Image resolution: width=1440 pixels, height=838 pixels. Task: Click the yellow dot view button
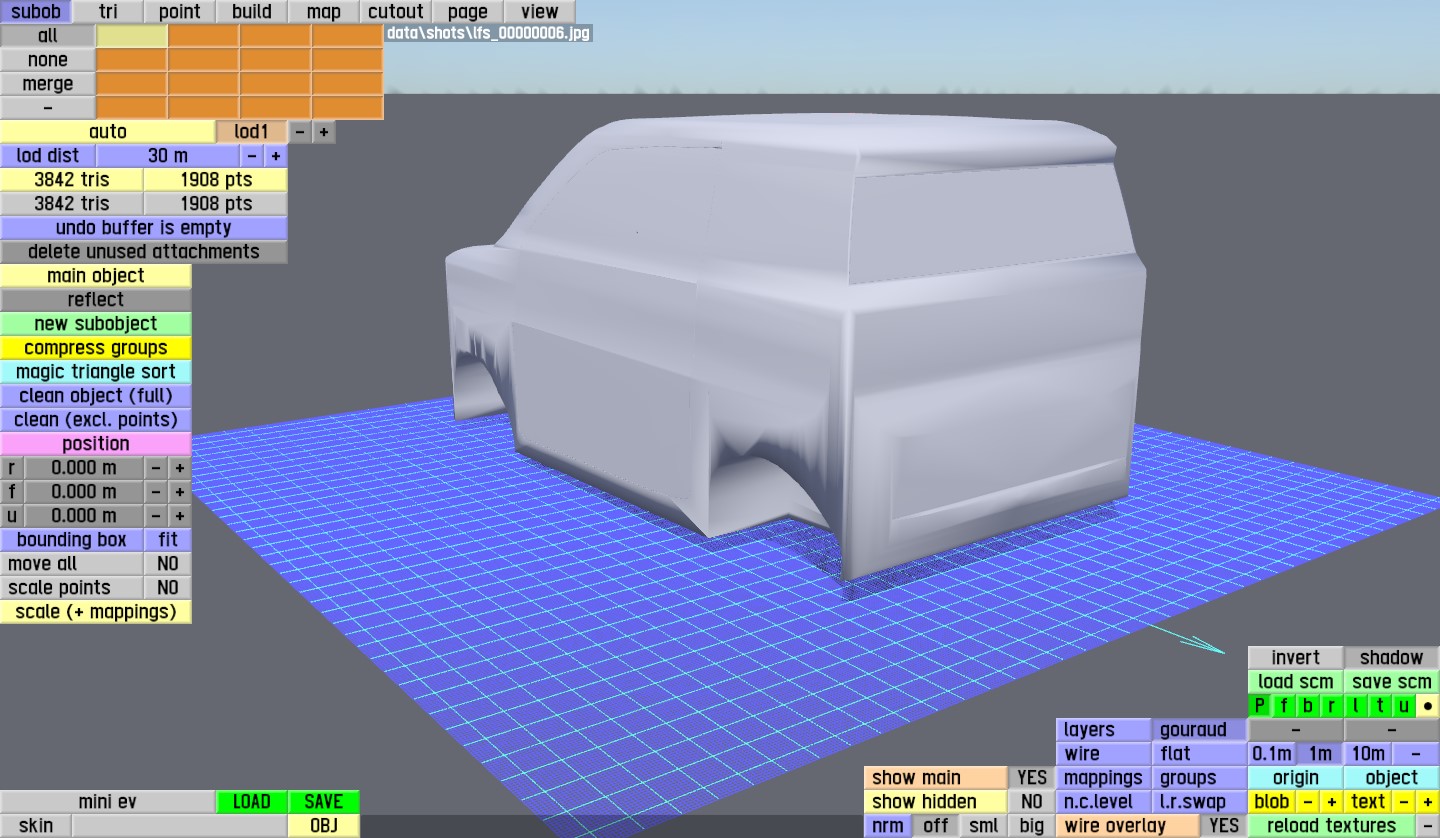pyautogui.click(x=1428, y=706)
